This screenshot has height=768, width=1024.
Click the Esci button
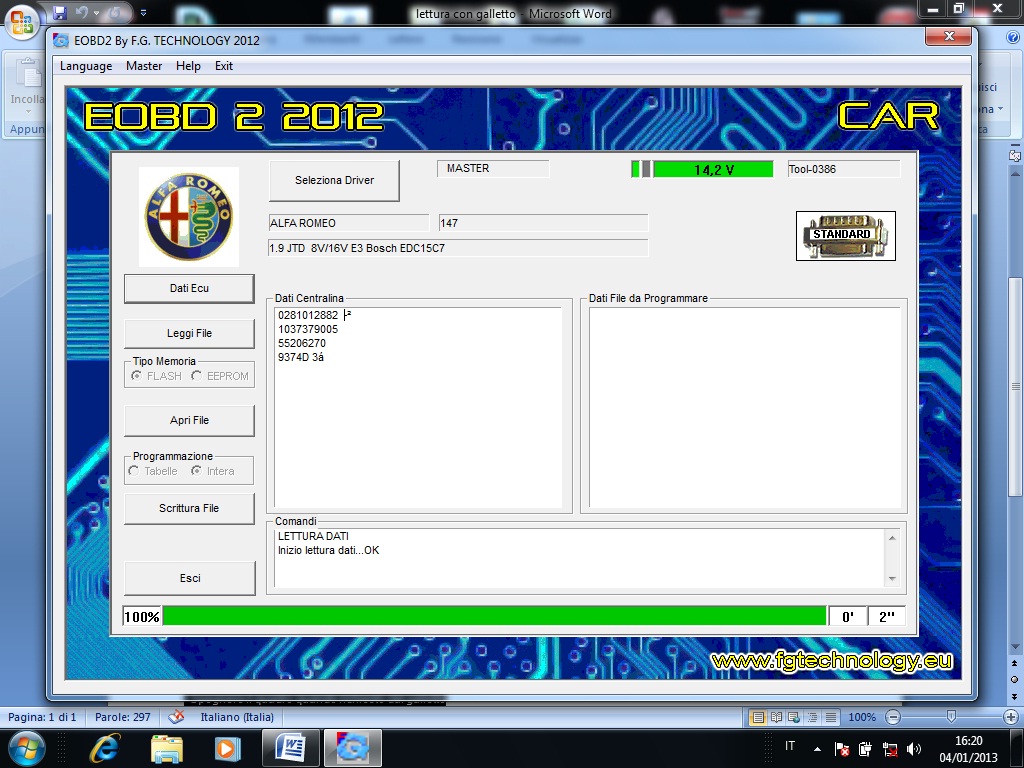(189, 578)
